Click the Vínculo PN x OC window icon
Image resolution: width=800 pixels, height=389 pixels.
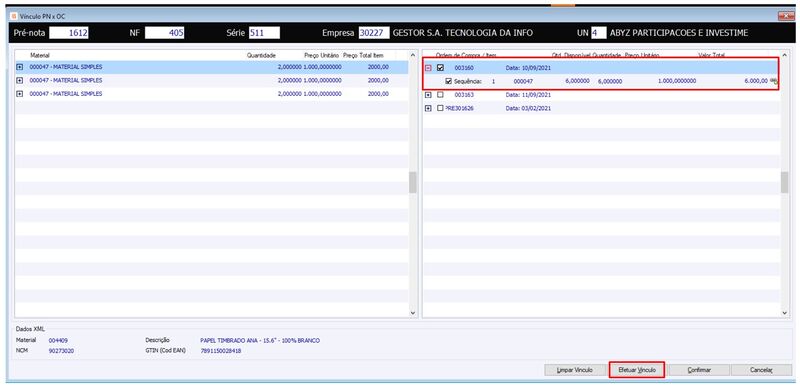point(13,16)
